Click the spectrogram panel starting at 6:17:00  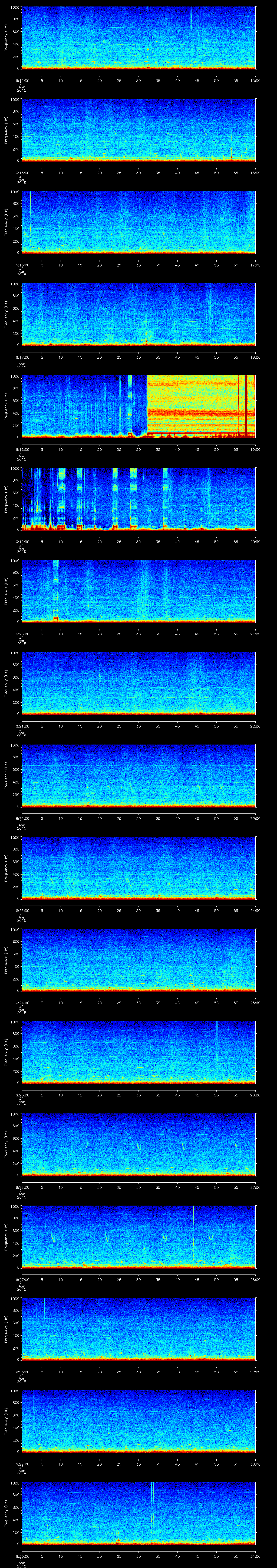(x=139, y=314)
